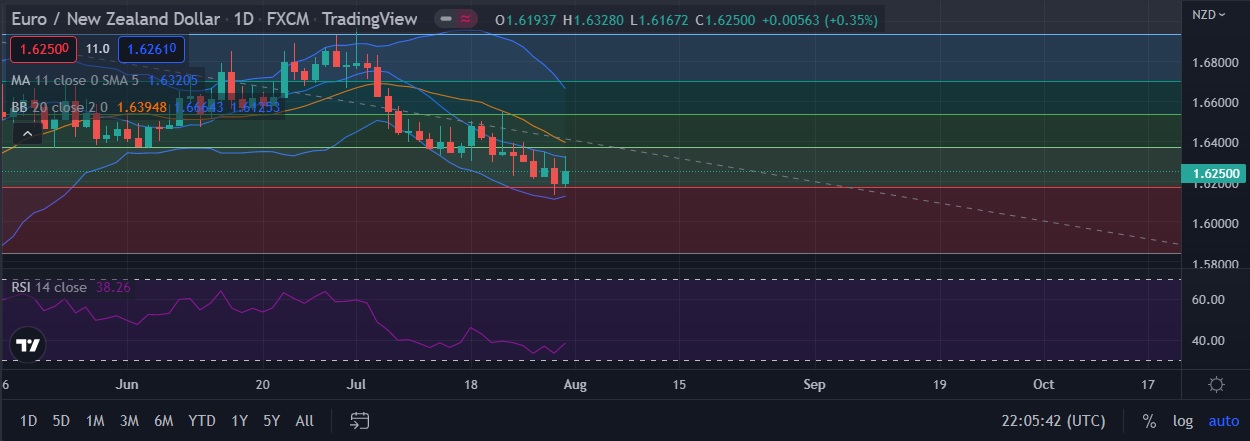Collapse the indicator legend with chevron button
The image size is (1250, 441).
pyautogui.click(x=28, y=132)
